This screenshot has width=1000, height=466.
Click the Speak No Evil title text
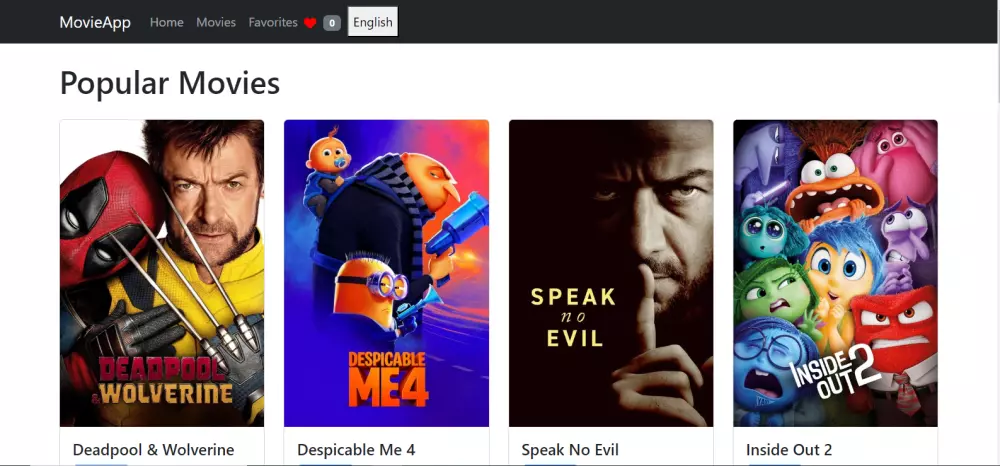(x=570, y=450)
